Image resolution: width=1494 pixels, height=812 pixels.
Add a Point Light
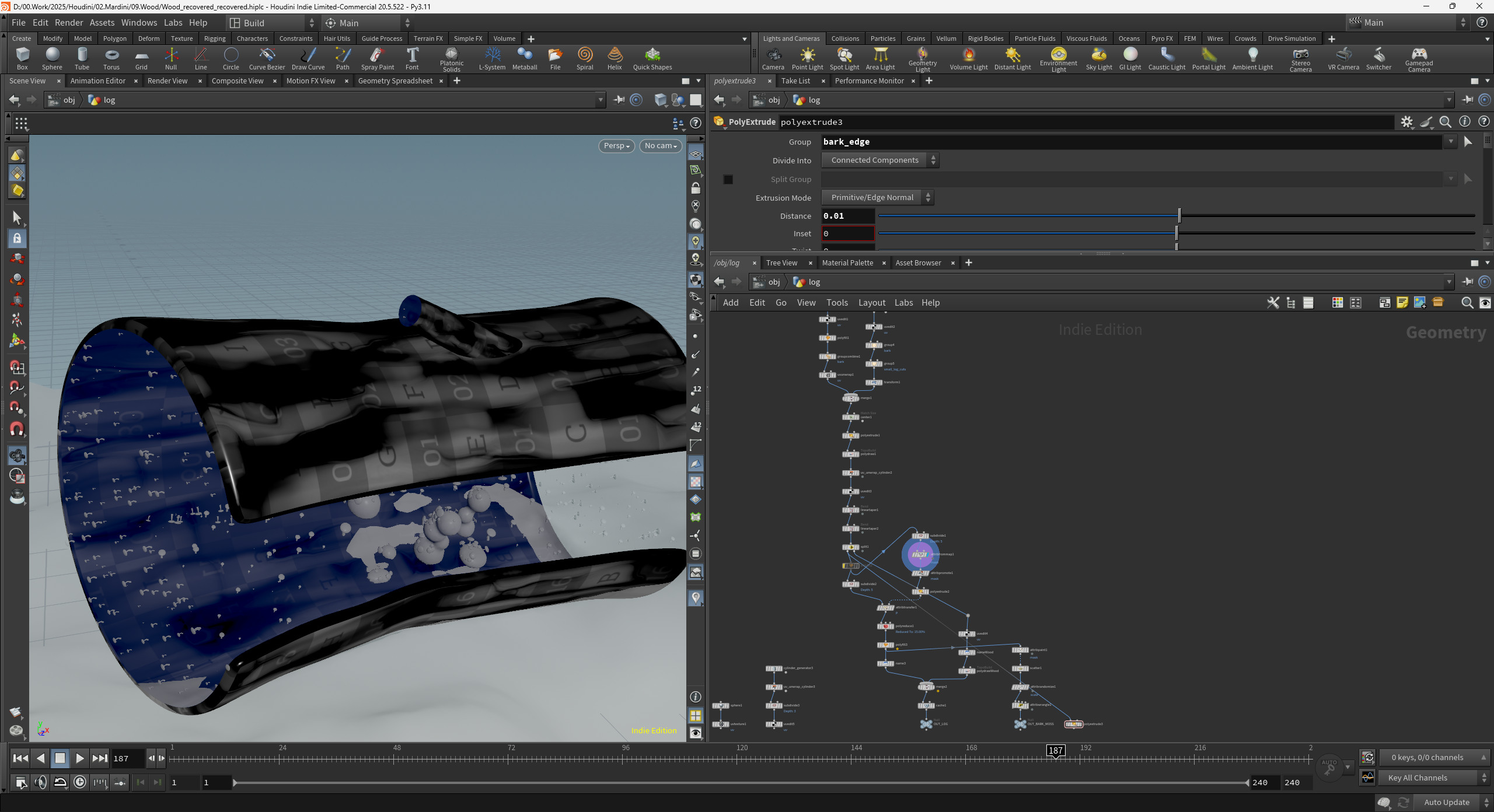click(x=808, y=59)
